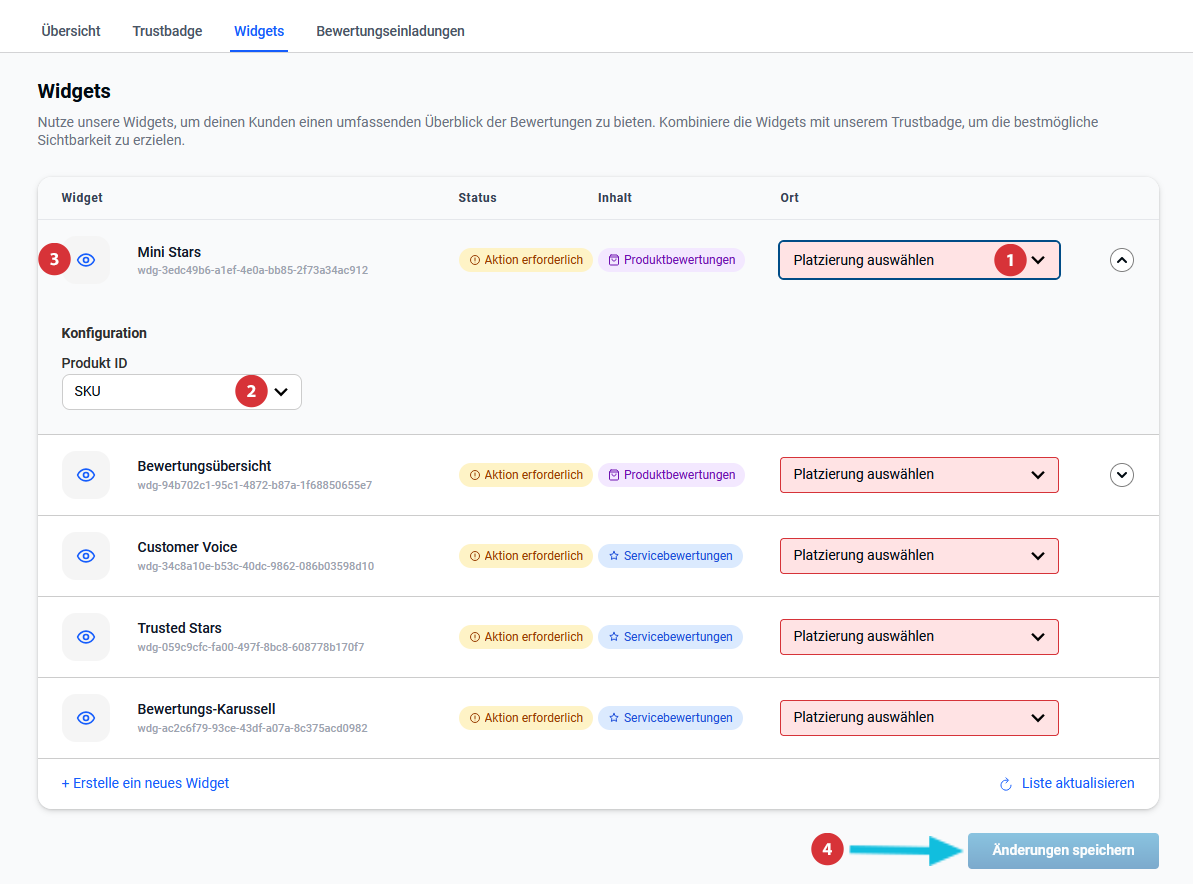Click the refresh icon beside Liste aktualisieren
Viewport: 1193px width, 884px height.
click(1006, 784)
